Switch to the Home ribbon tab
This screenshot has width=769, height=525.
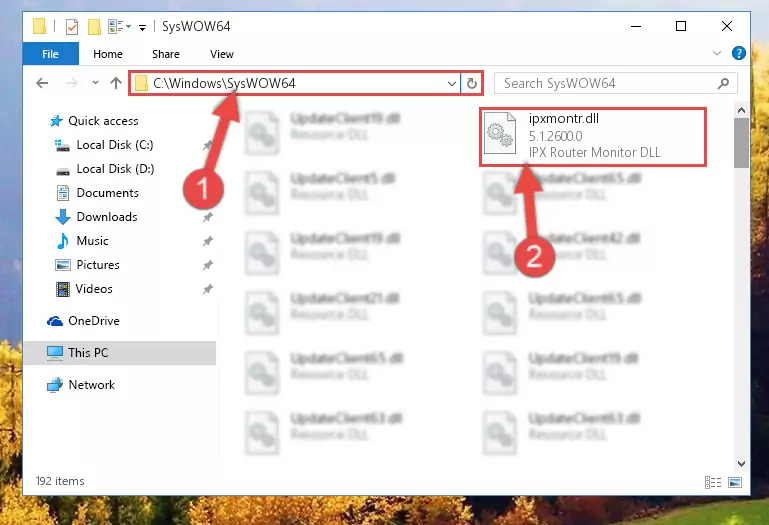click(x=108, y=54)
